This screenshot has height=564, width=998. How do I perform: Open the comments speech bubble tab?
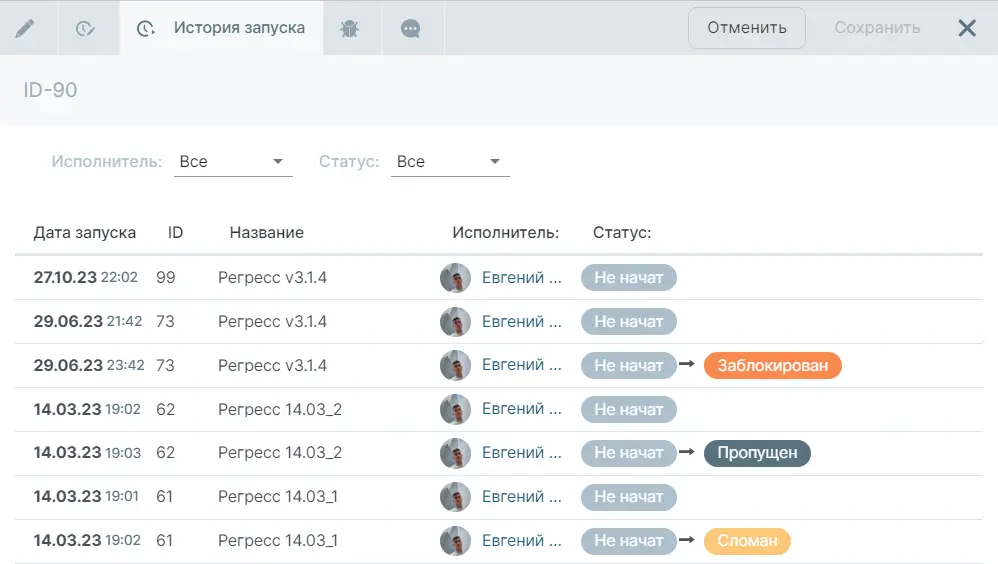point(410,28)
